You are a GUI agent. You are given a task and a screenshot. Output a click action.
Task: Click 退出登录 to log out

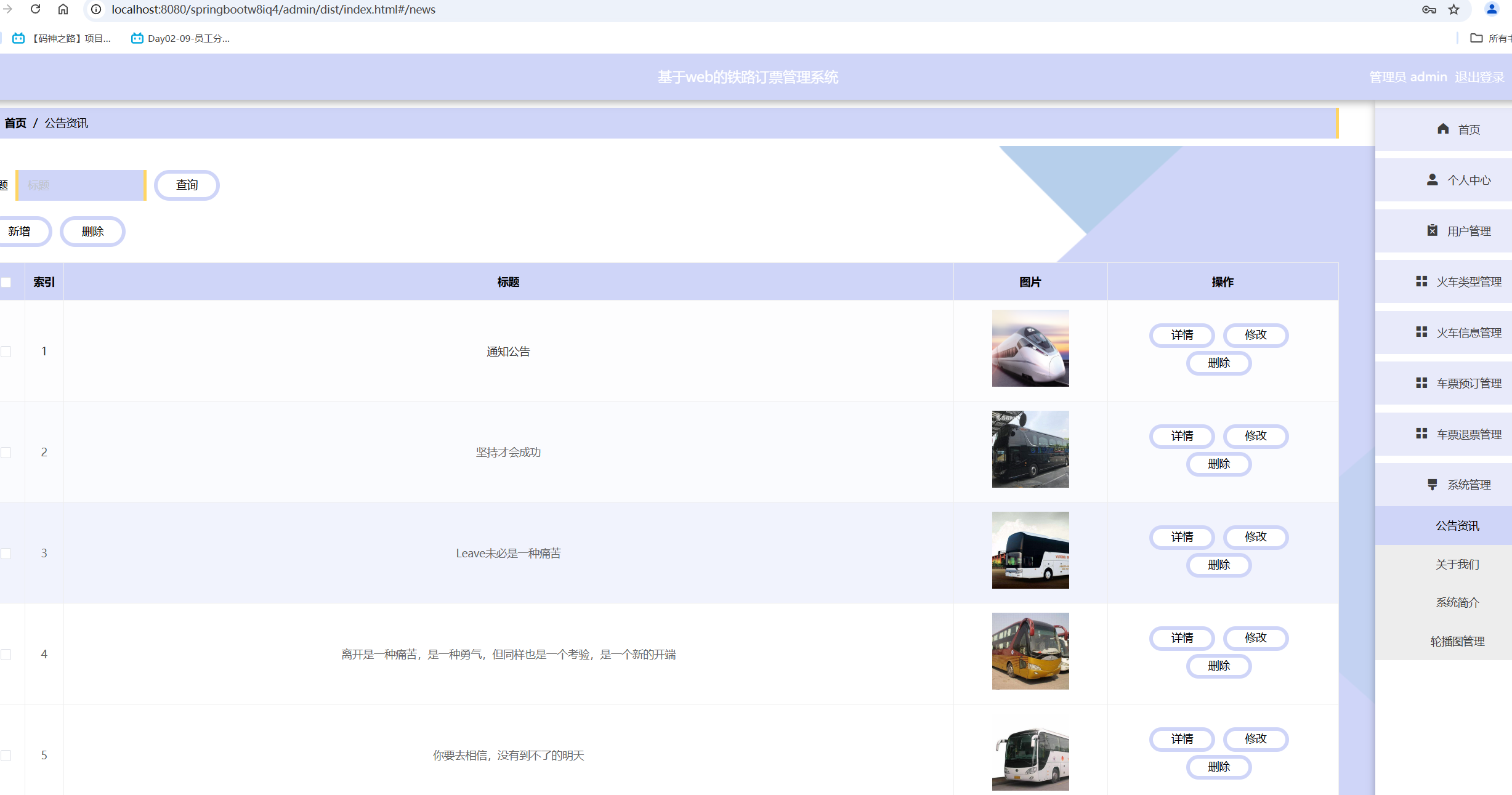[1479, 77]
